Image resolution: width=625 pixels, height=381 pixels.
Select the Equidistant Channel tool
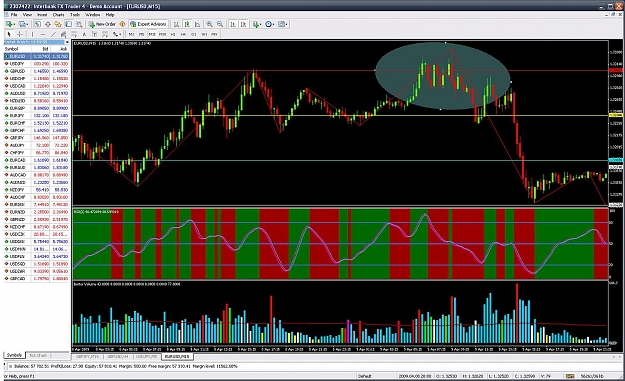pos(63,34)
